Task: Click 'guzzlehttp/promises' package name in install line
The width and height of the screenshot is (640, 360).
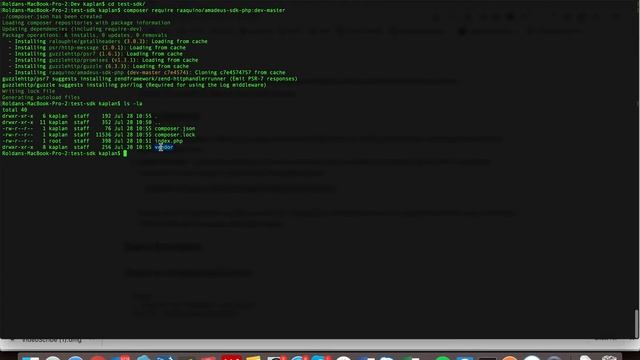Action: (78, 60)
